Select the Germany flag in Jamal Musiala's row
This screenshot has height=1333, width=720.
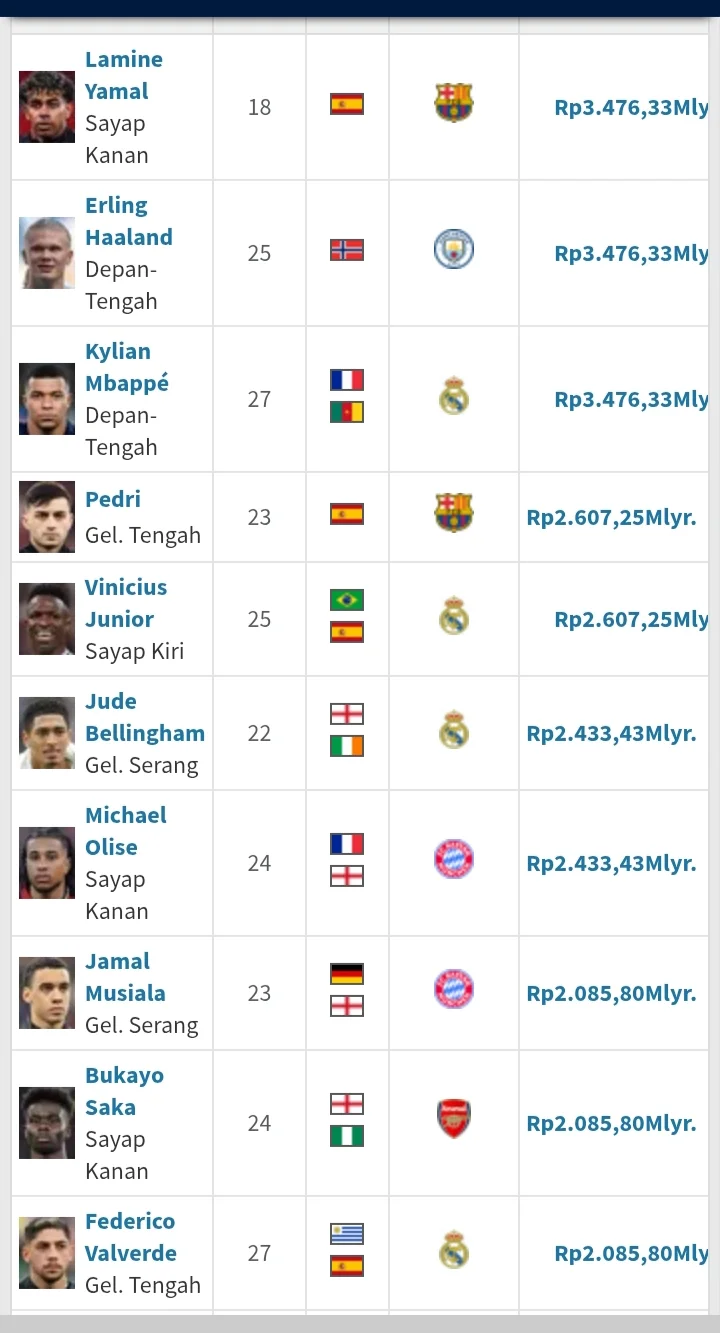click(x=347, y=974)
